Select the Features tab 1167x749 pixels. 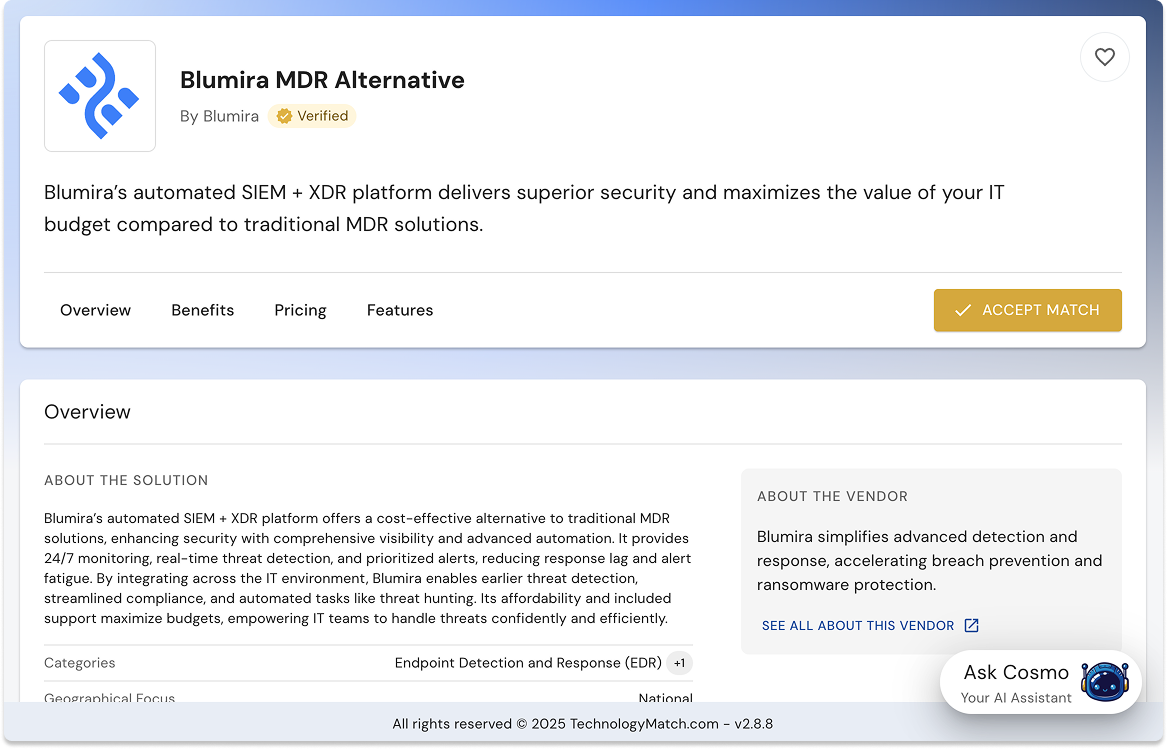400,310
